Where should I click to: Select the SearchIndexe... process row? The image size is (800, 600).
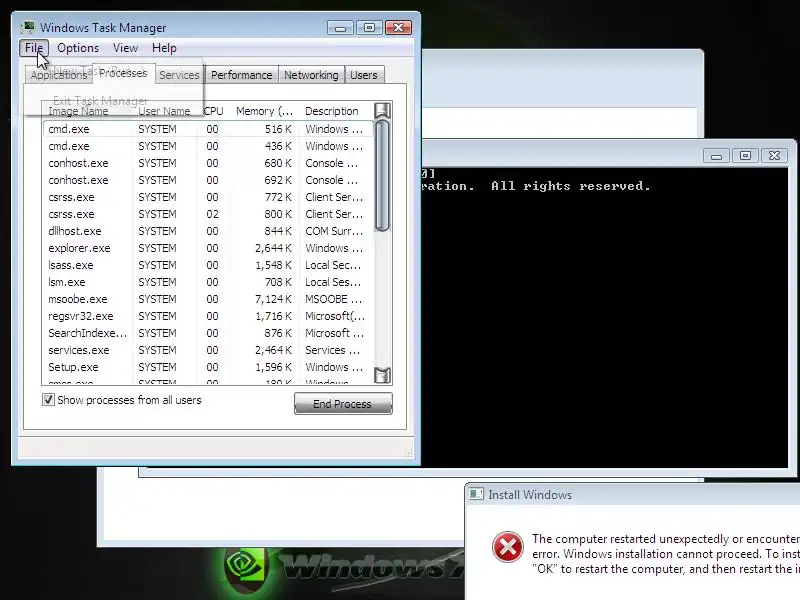pos(208,333)
